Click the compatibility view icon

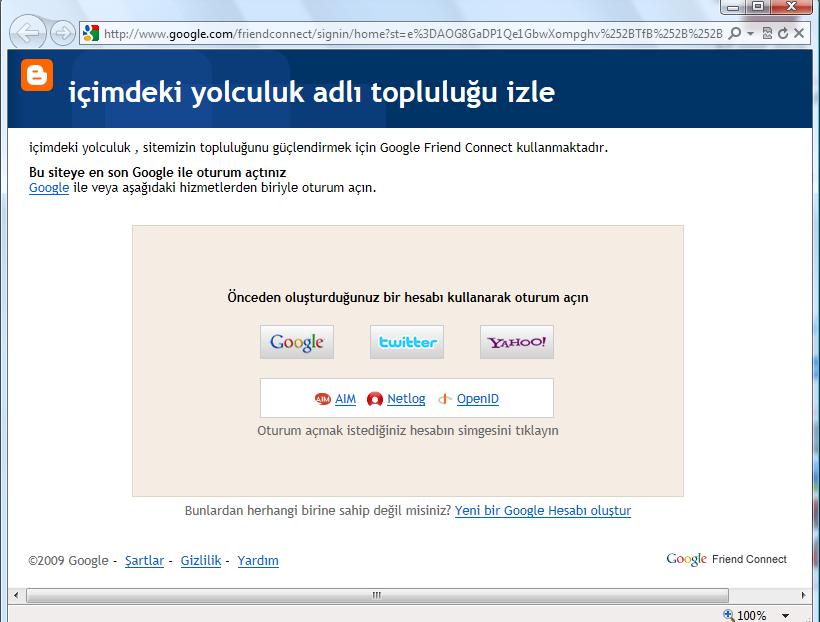[767, 33]
